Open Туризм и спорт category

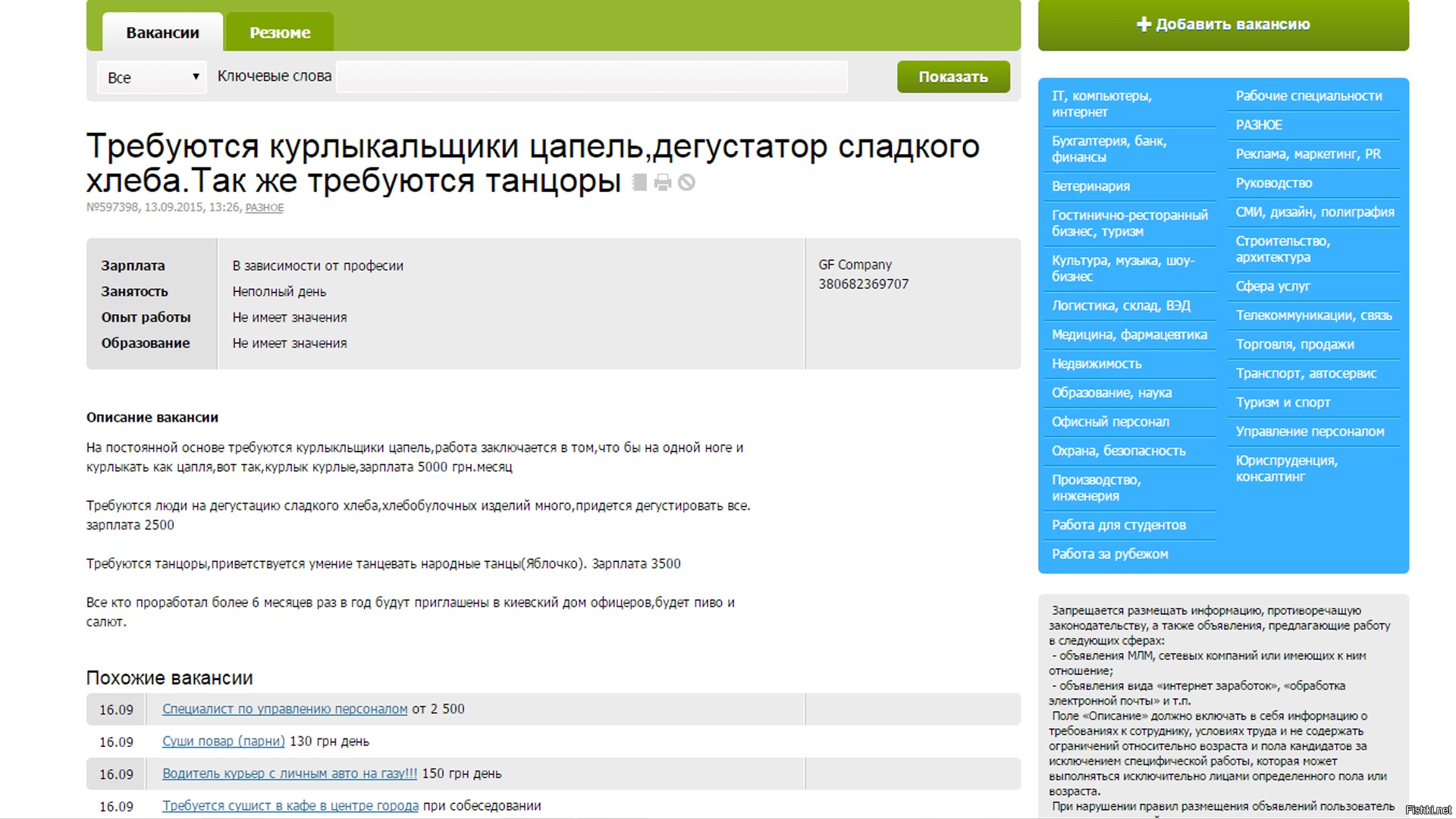click(1283, 402)
